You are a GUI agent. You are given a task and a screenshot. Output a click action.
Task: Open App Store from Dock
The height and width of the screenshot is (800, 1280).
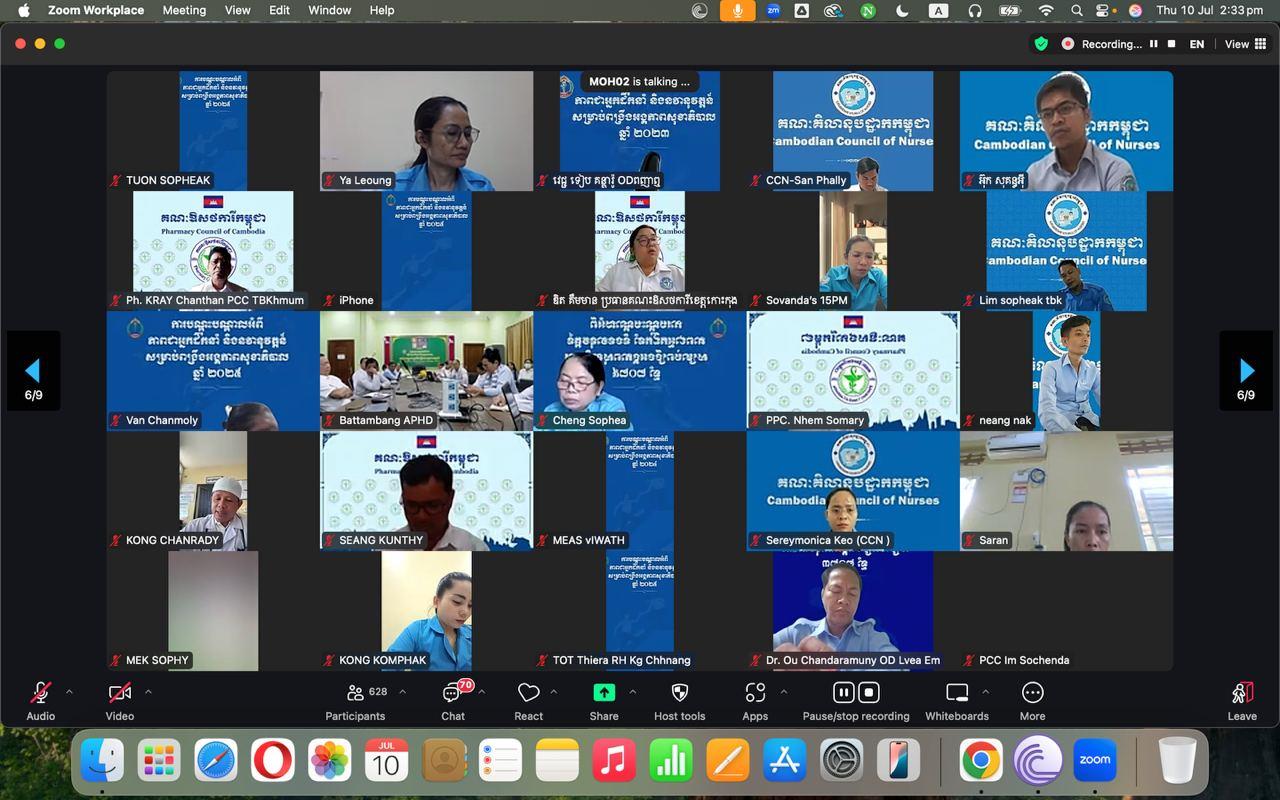(x=785, y=761)
